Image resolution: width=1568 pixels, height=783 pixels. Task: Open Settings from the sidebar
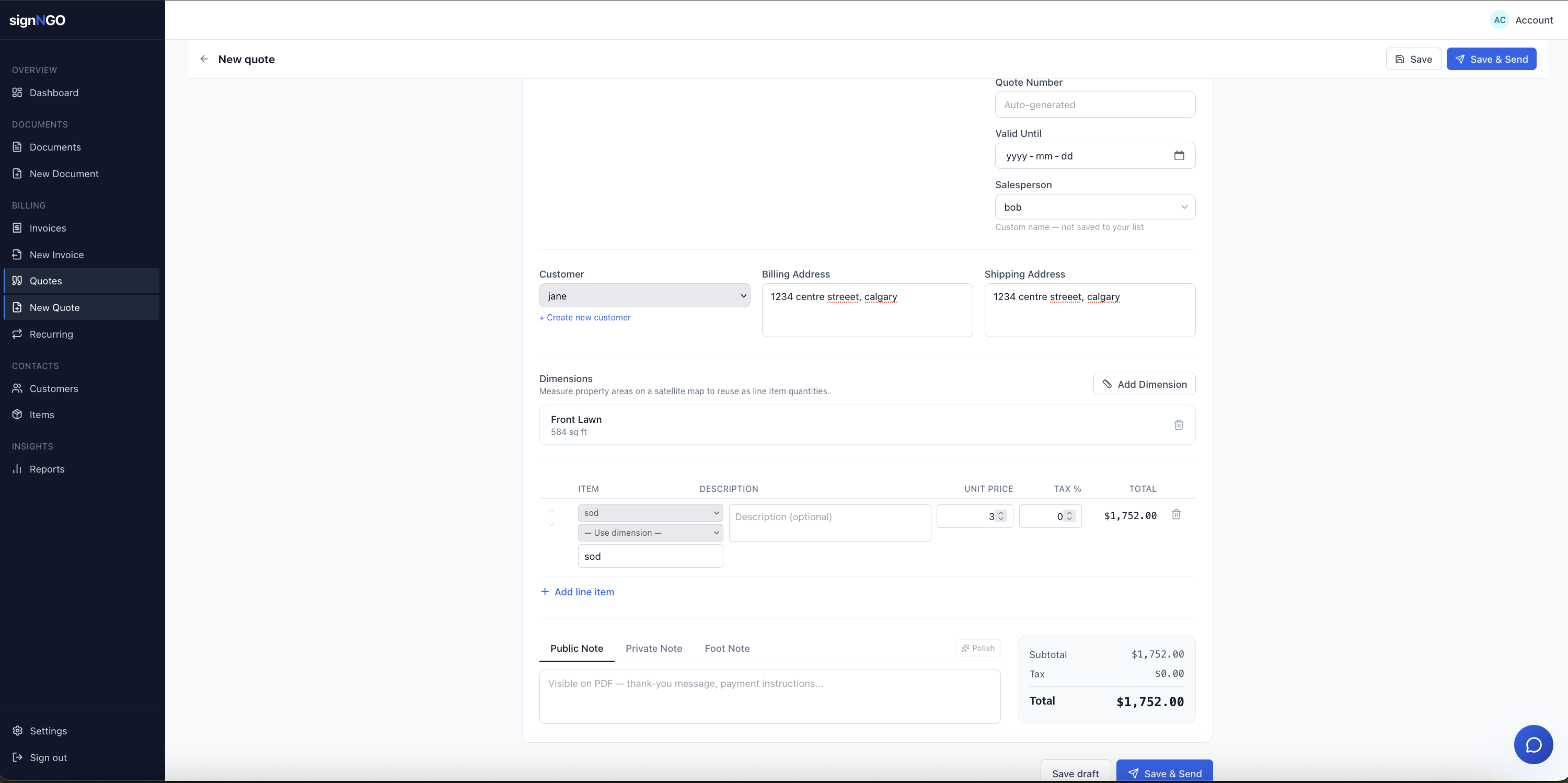[x=82, y=731]
